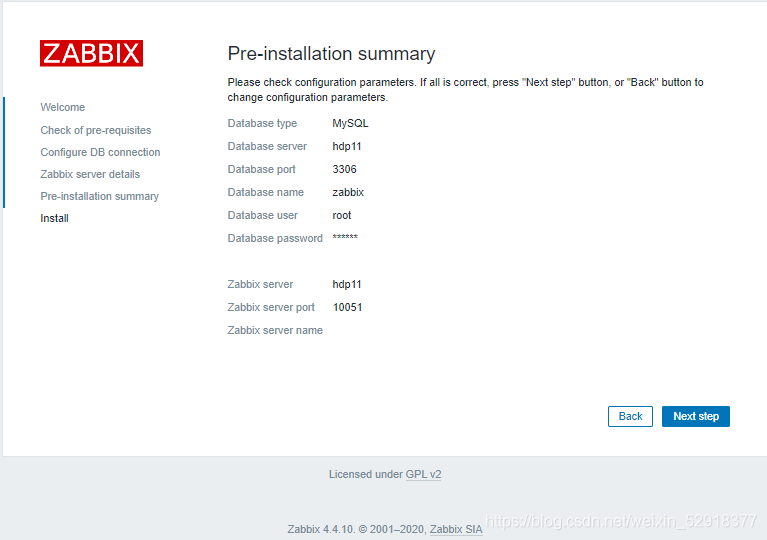Visit the Zabbix SIA link

[456, 529]
